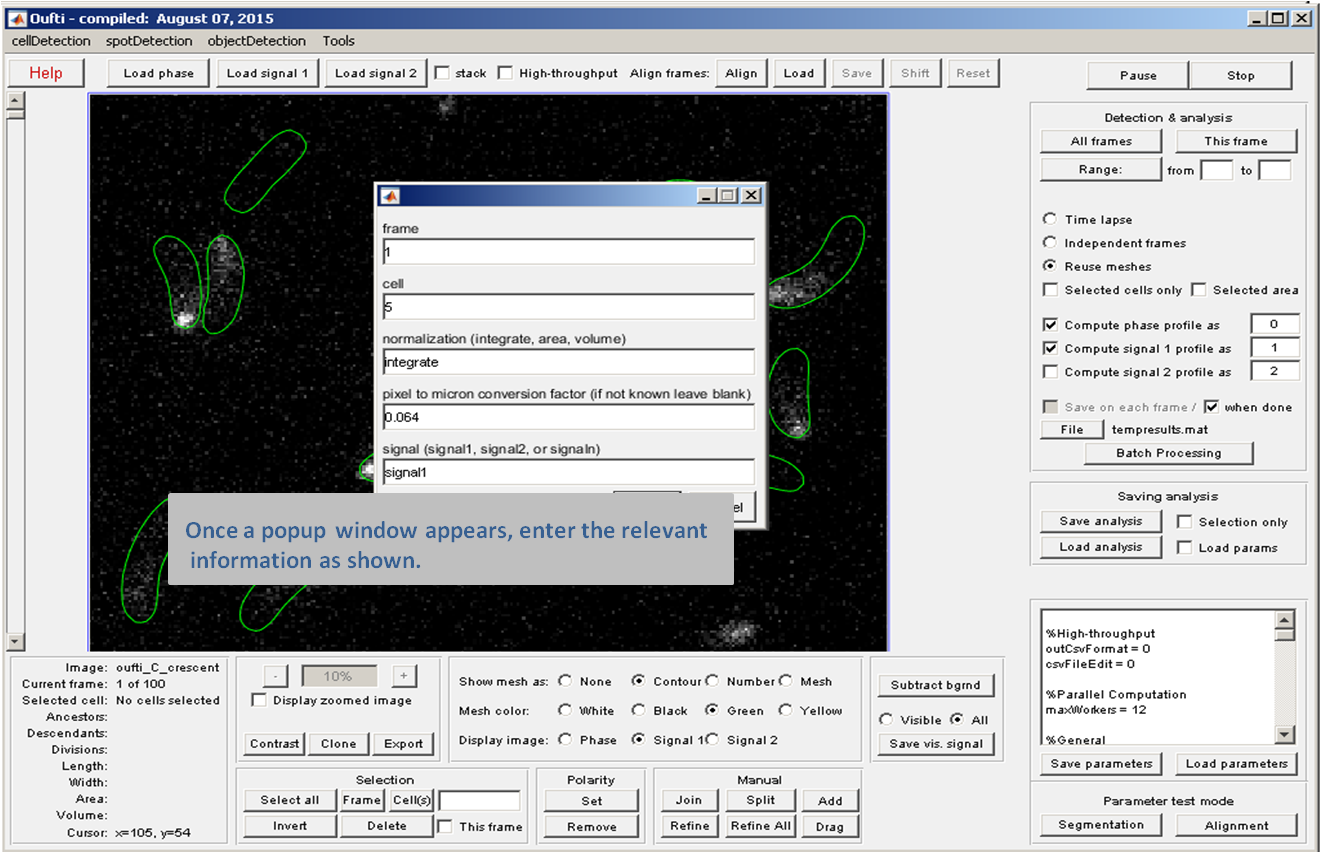
Task: Toggle the stack checkbox
Action: click(442, 73)
